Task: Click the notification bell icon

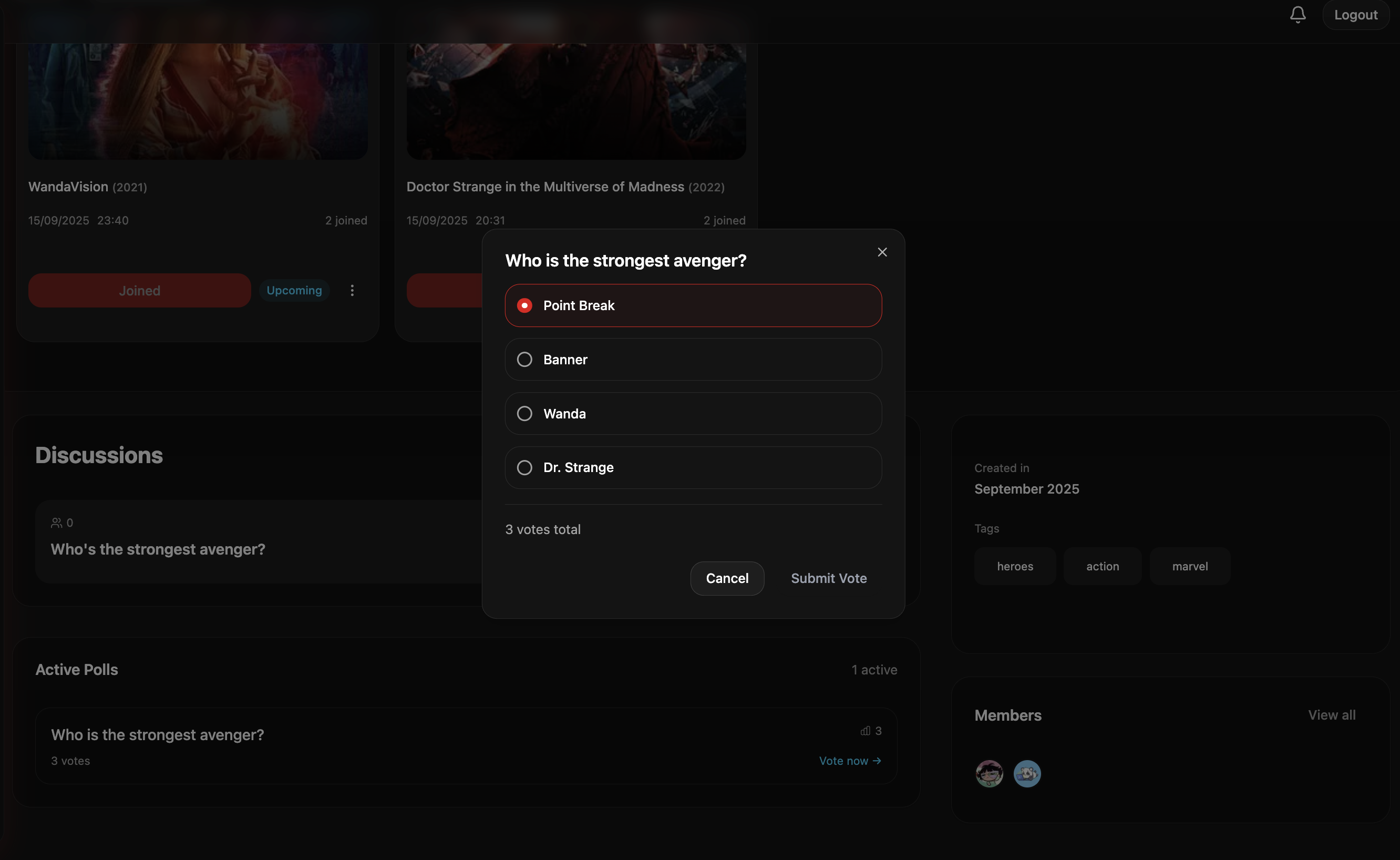Action: click(x=1297, y=15)
